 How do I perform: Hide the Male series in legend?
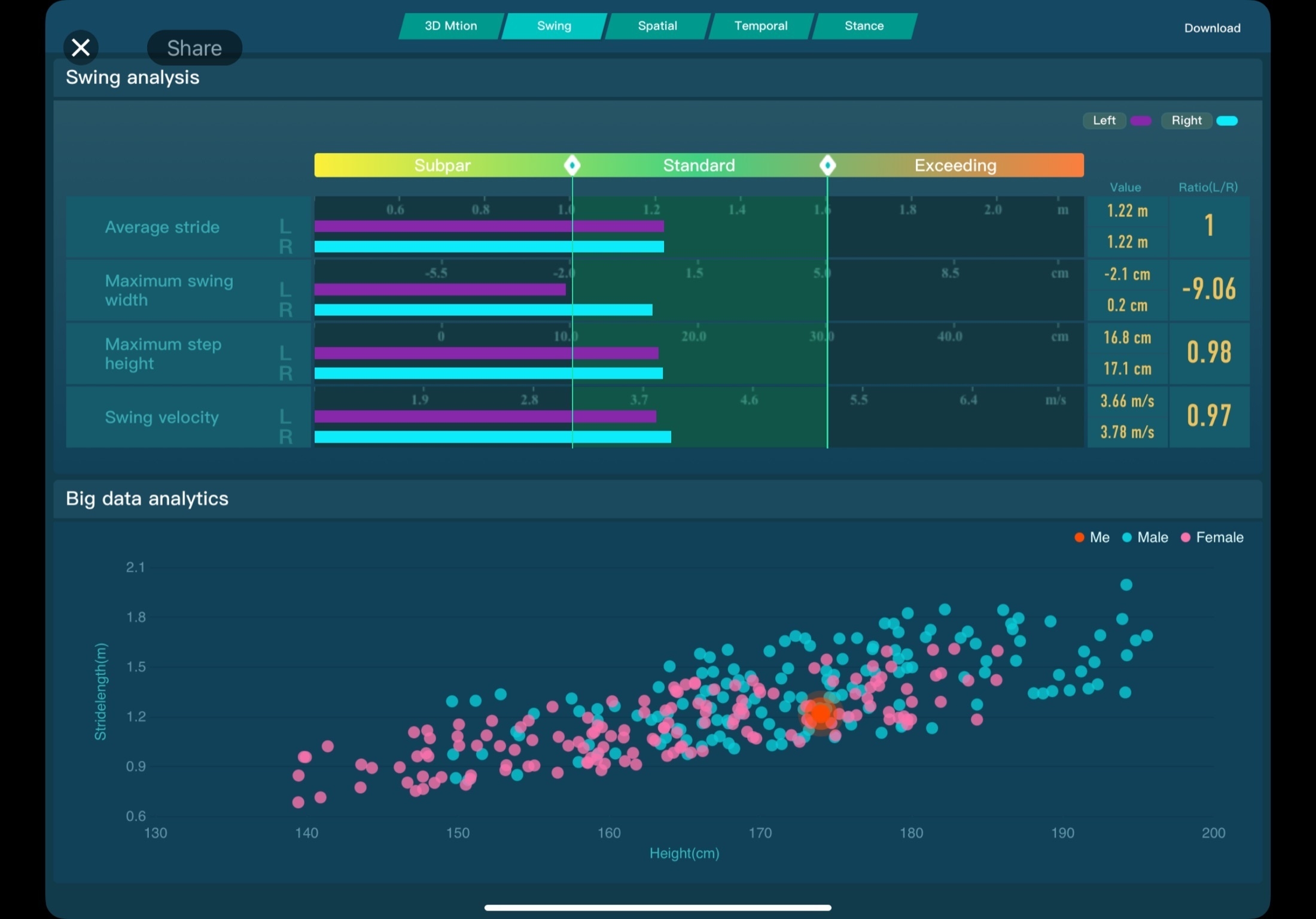point(1145,537)
